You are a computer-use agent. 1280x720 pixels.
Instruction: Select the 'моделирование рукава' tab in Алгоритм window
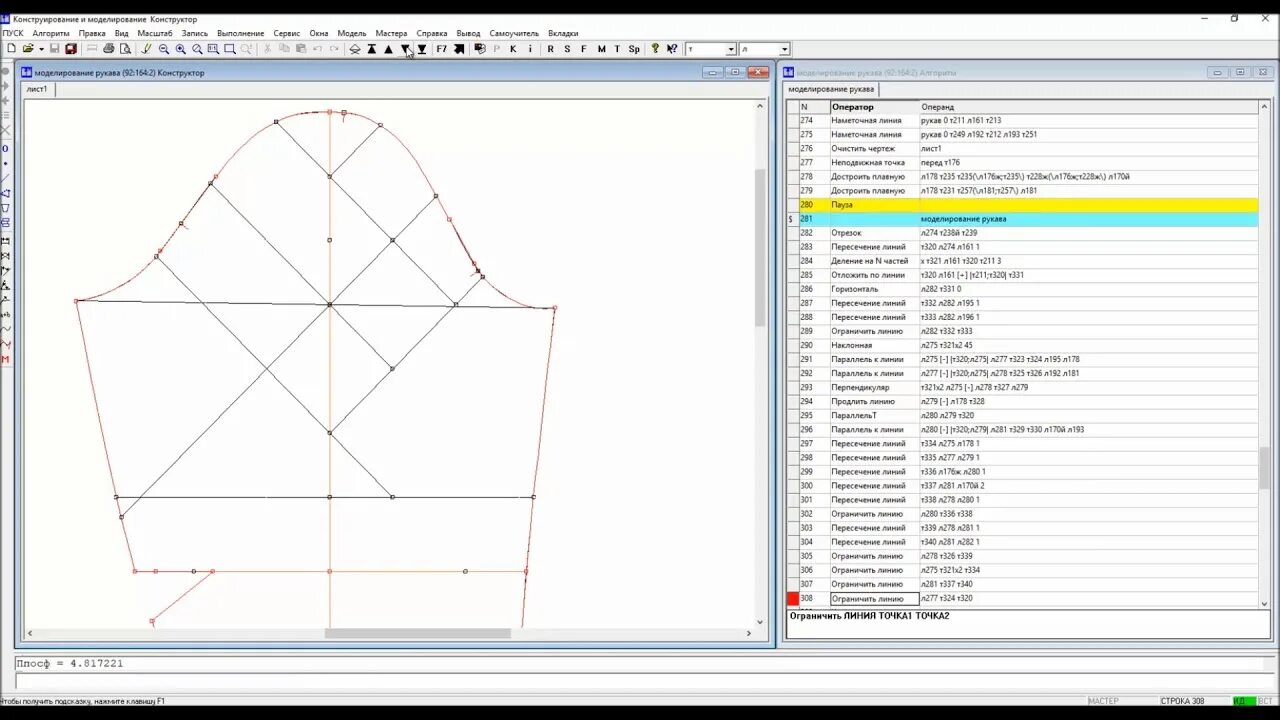(x=831, y=89)
